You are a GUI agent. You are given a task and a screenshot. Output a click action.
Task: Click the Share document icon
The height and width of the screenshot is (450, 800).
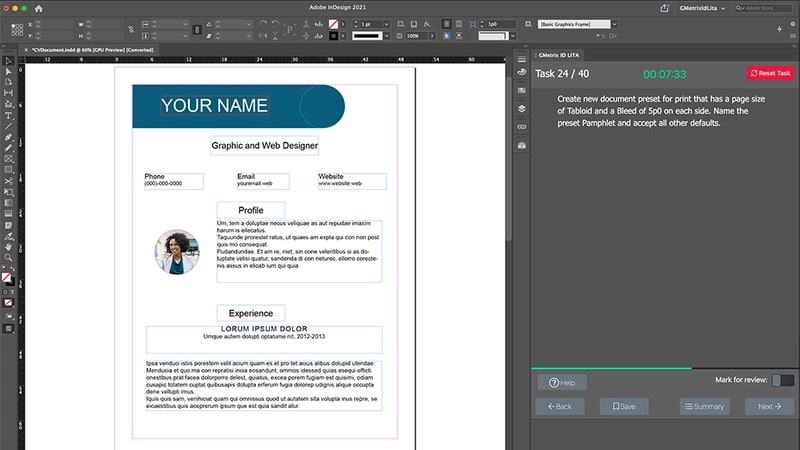[x=664, y=8]
